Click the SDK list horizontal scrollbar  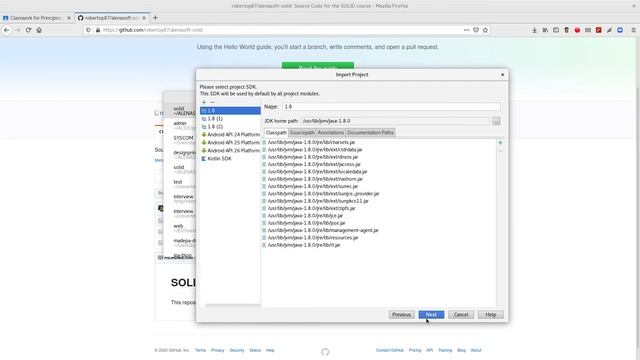[232, 305]
